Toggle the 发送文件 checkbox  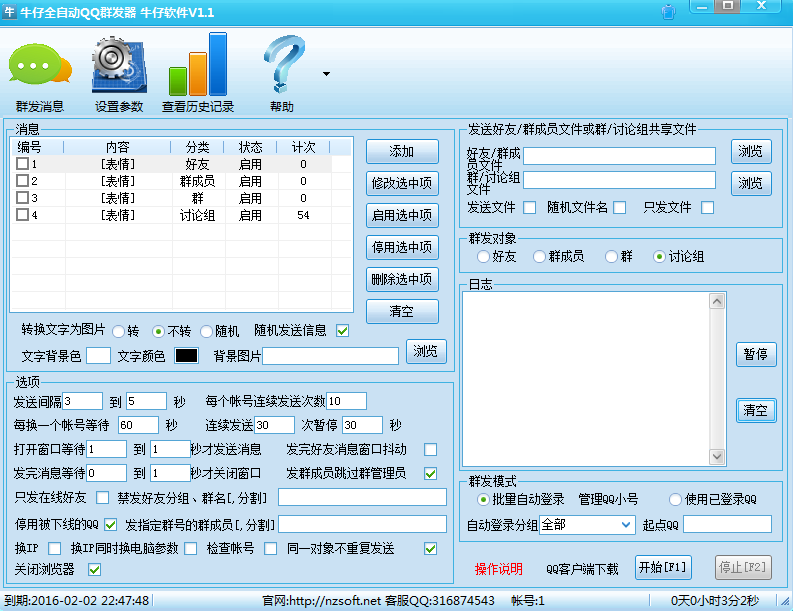(x=530, y=207)
